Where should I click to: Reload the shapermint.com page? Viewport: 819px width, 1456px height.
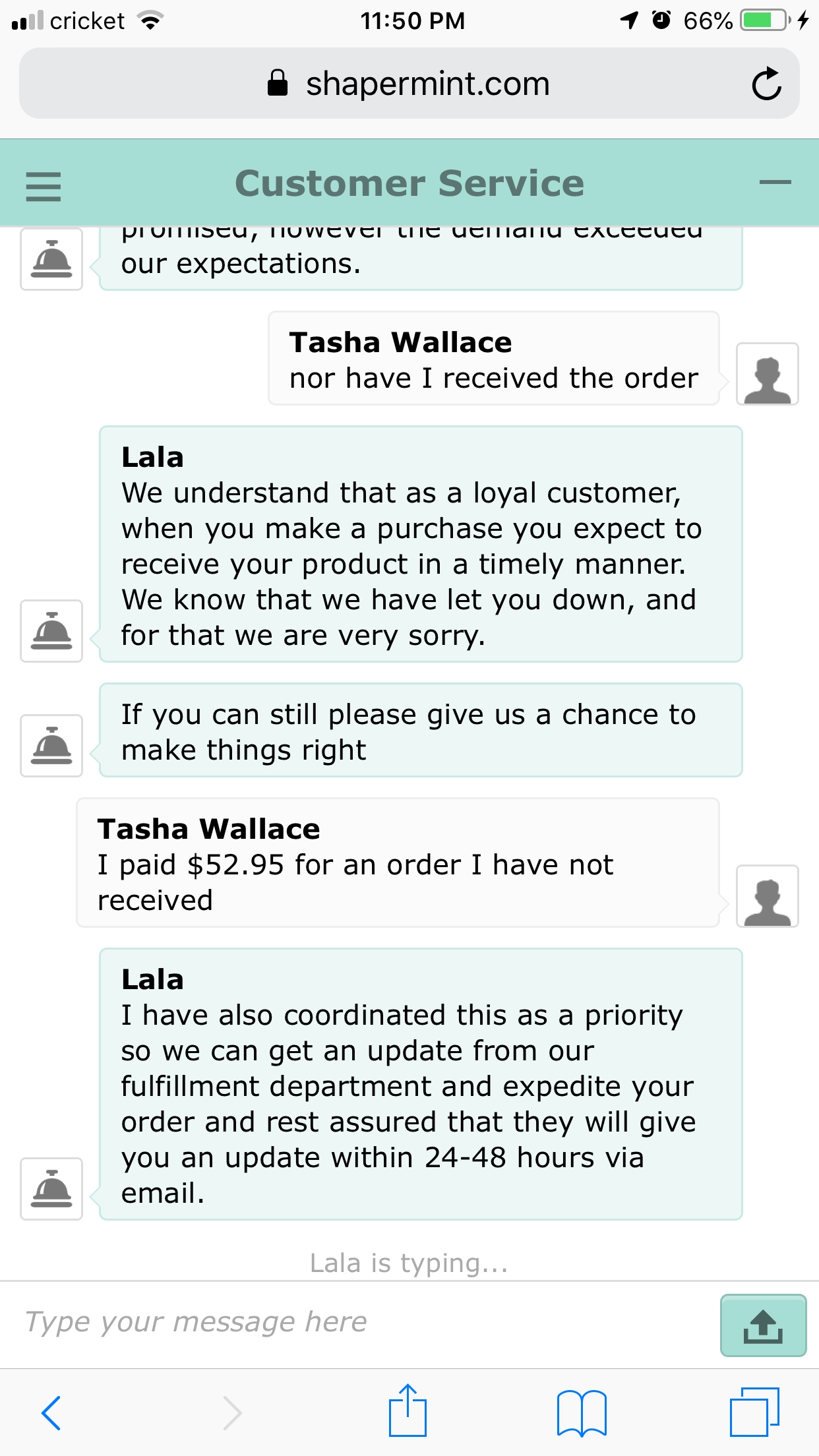(x=766, y=84)
